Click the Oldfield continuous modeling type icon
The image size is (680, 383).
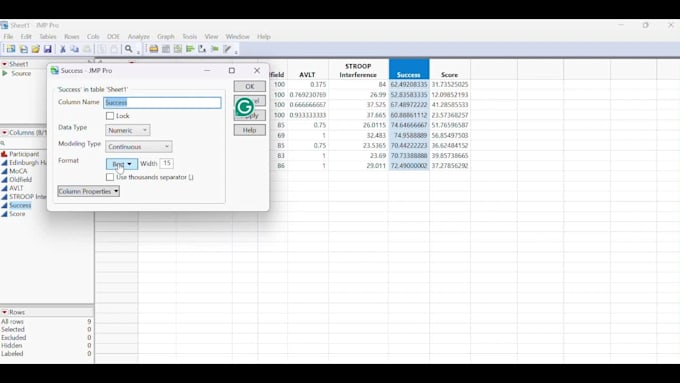(4, 180)
